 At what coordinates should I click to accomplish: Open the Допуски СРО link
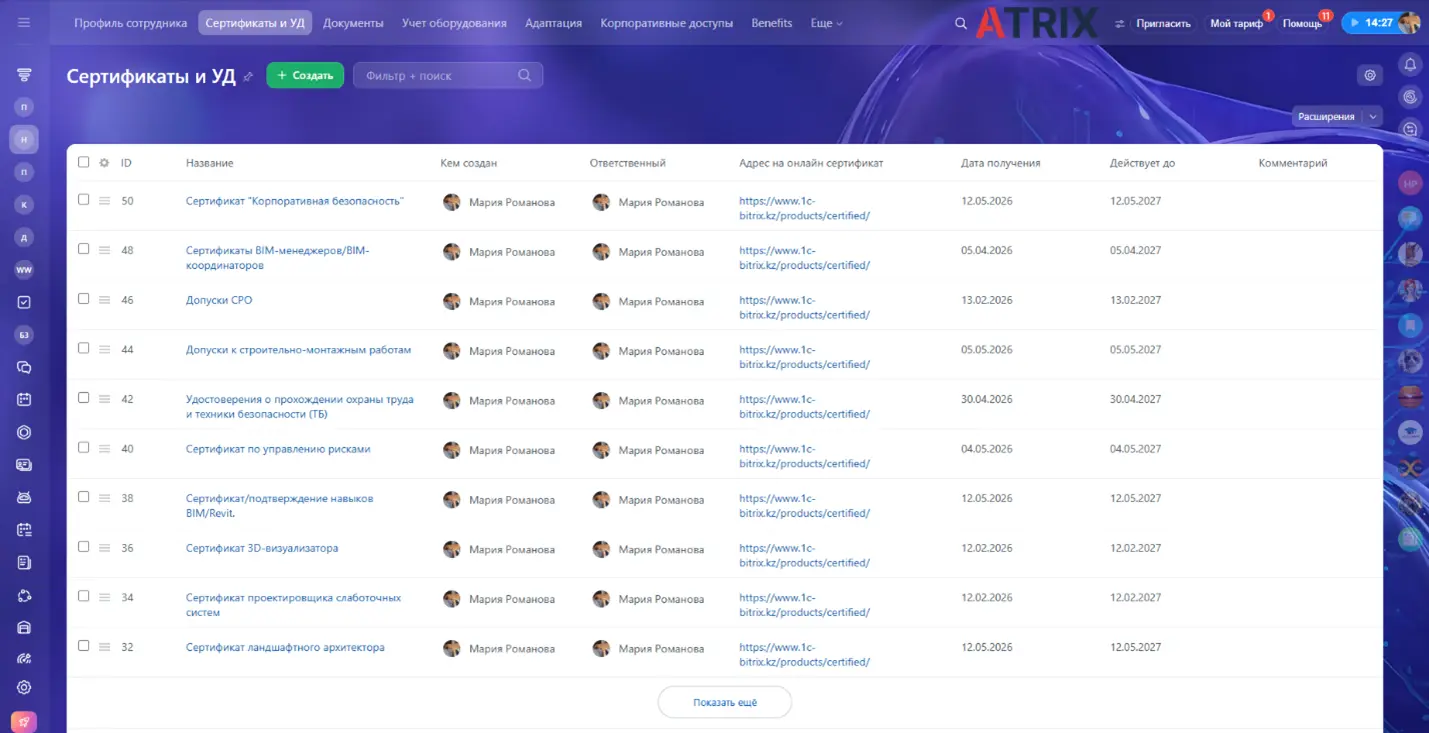(219, 300)
